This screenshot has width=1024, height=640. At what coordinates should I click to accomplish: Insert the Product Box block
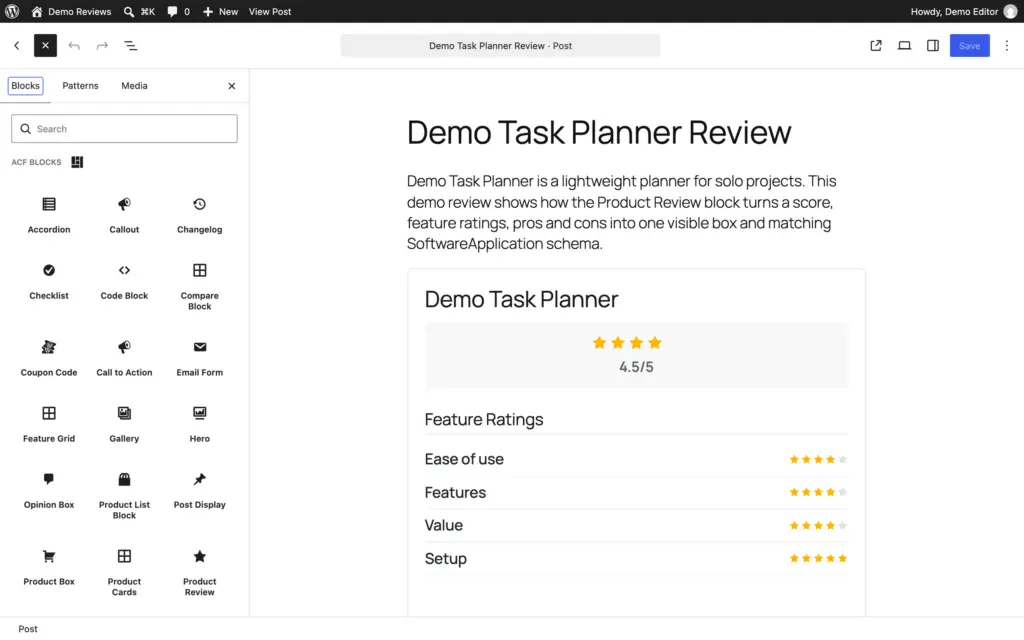(x=49, y=568)
